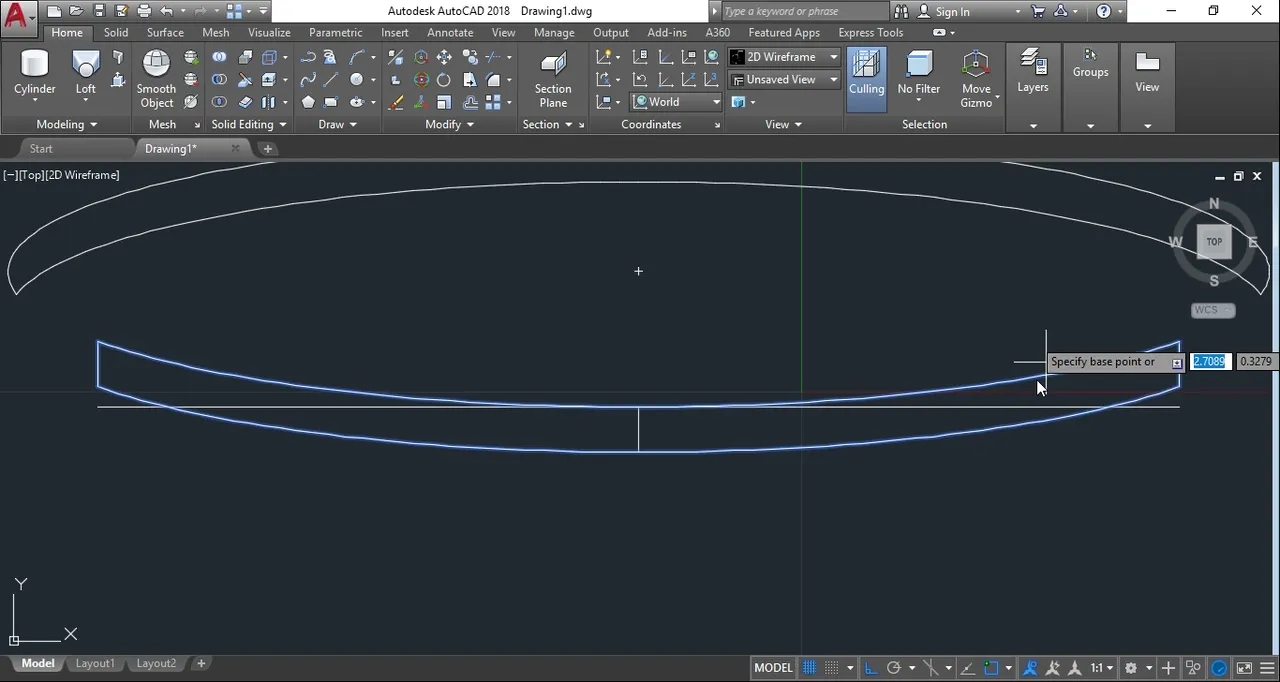1280x682 pixels.
Task: Click the Array tool in Modify panel
Action: coord(493,102)
